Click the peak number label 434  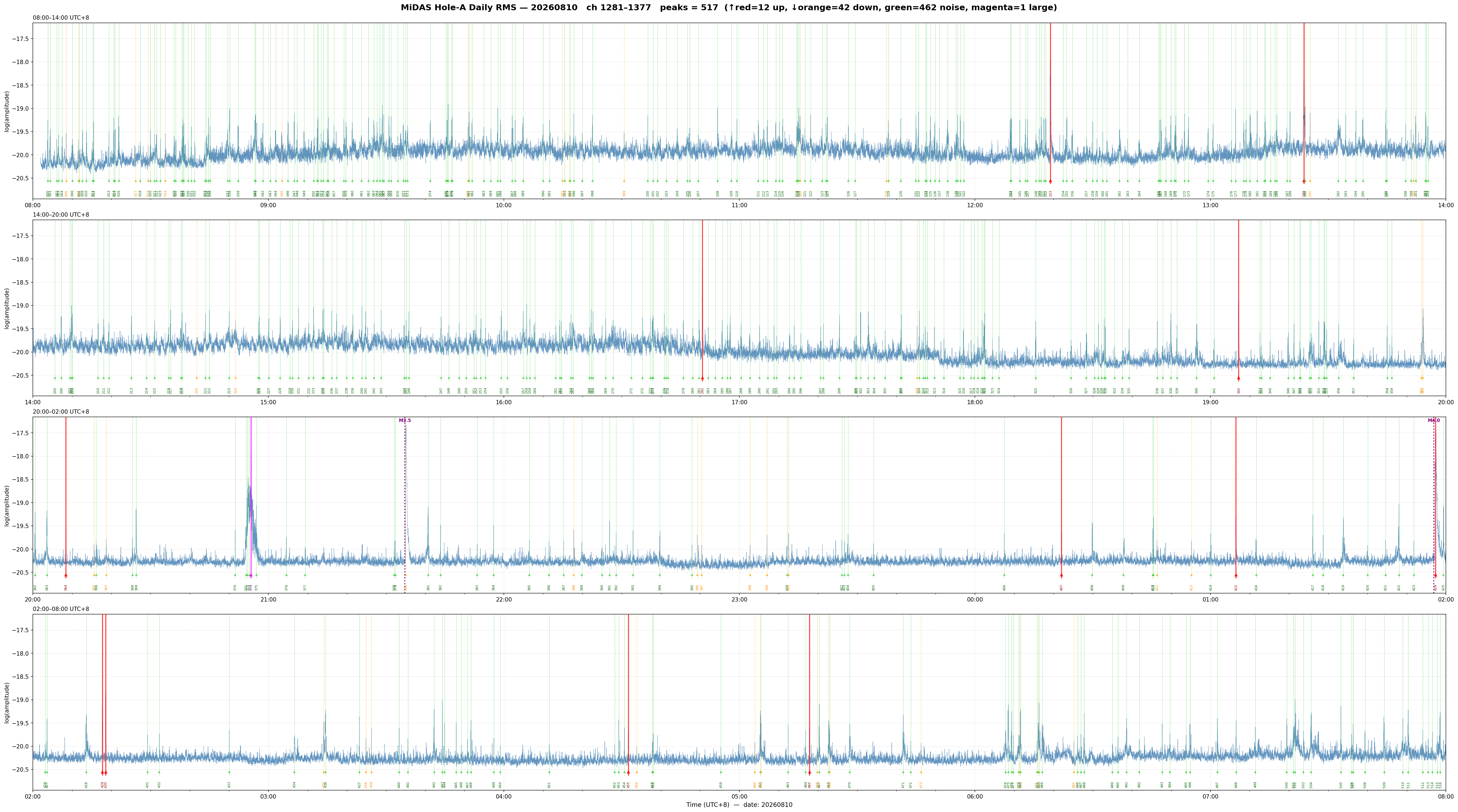coord(294,785)
